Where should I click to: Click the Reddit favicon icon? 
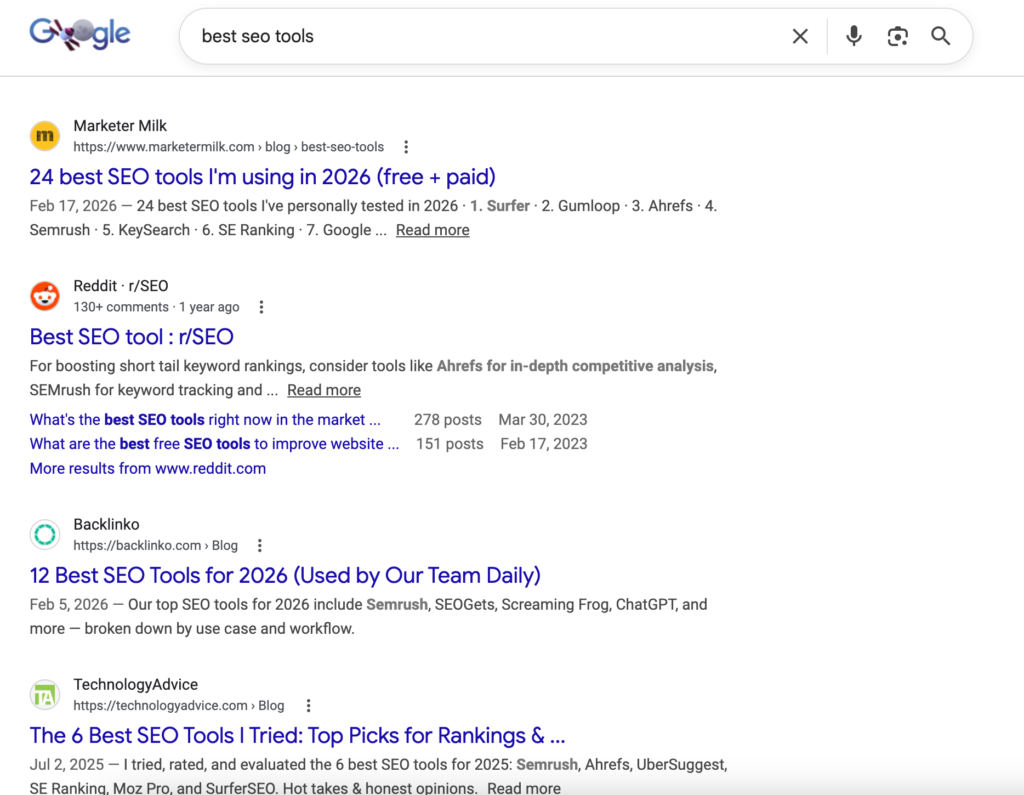(45, 296)
